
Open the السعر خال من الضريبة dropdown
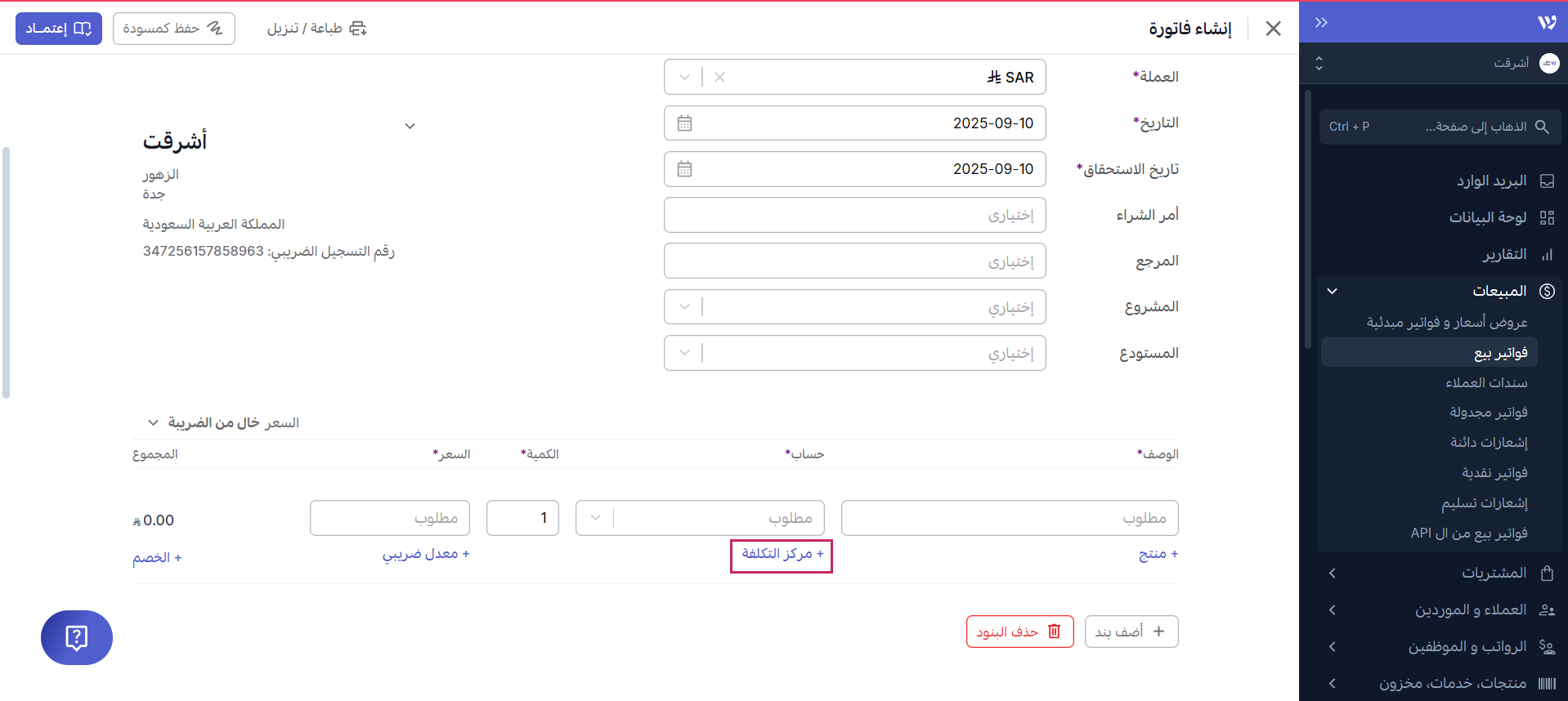(223, 422)
